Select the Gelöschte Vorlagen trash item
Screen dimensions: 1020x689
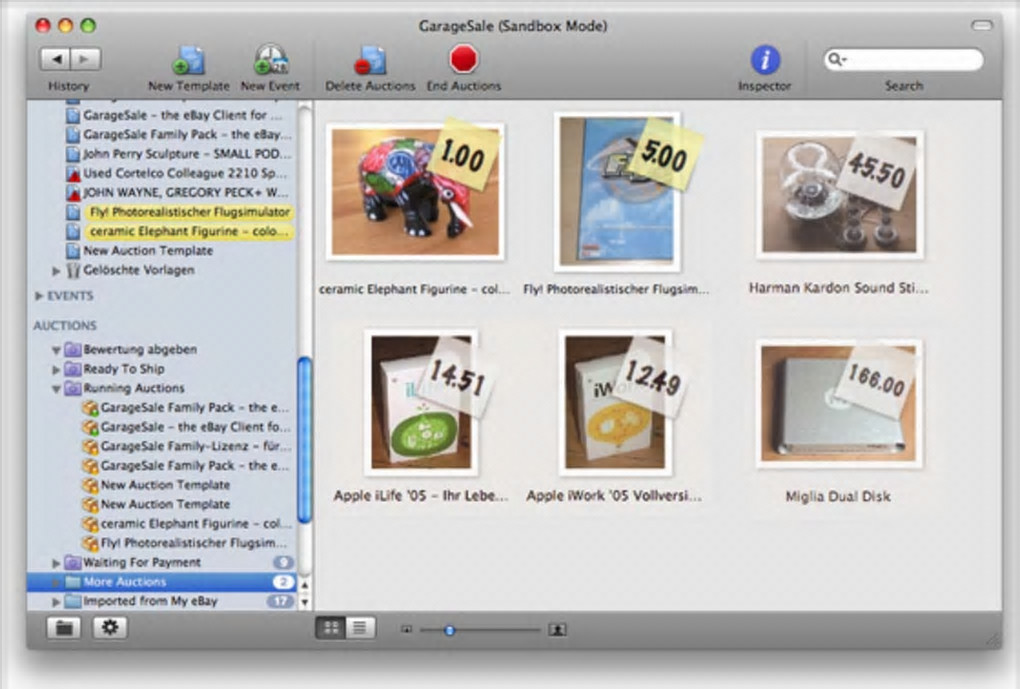point(161,270)
